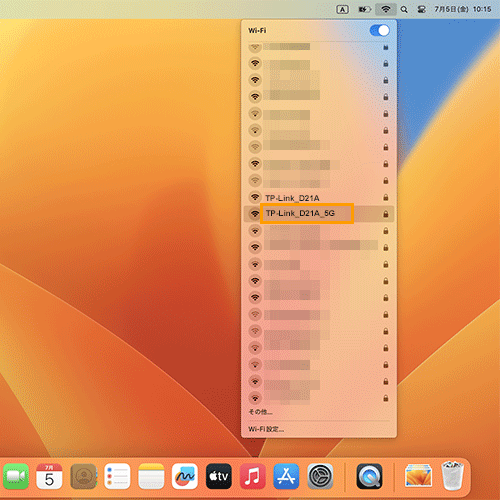Click the Wi-Fi heading label
500x500 pixels.
[x=257, y=31]
